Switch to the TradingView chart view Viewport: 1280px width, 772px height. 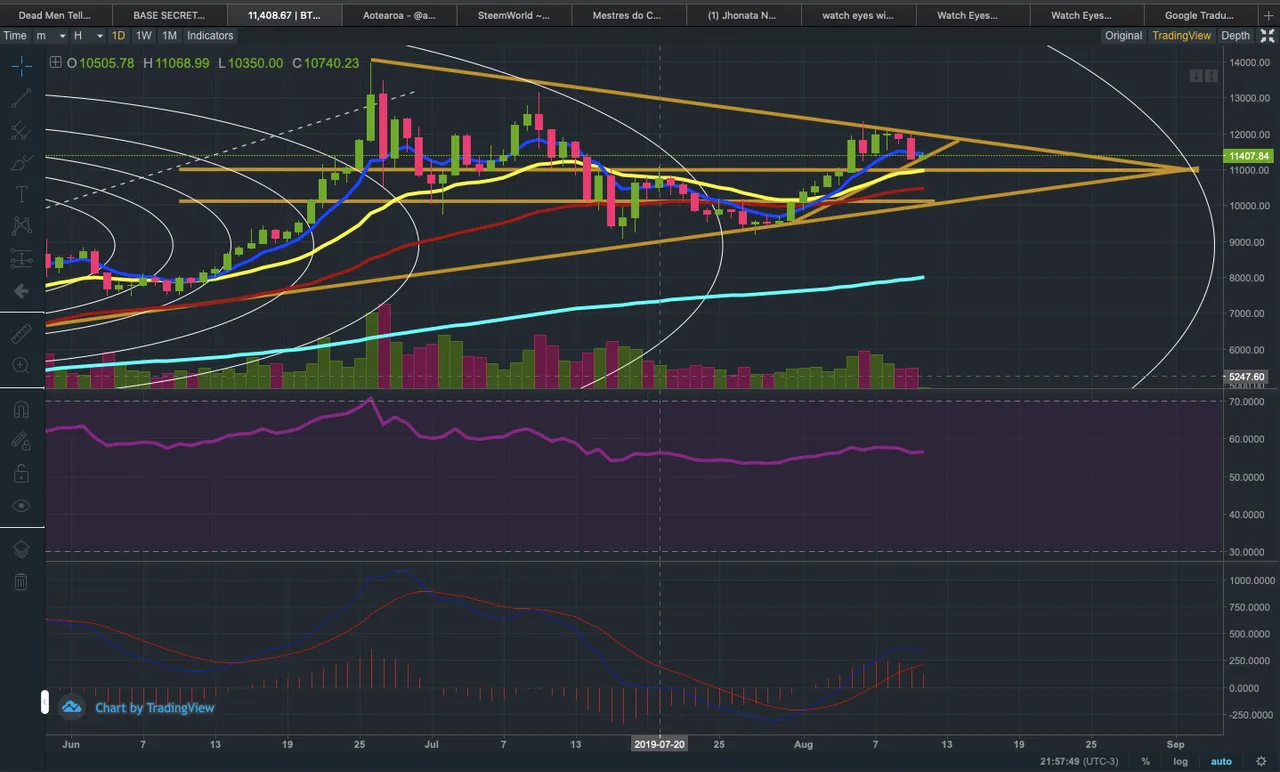coord(1181,35)
